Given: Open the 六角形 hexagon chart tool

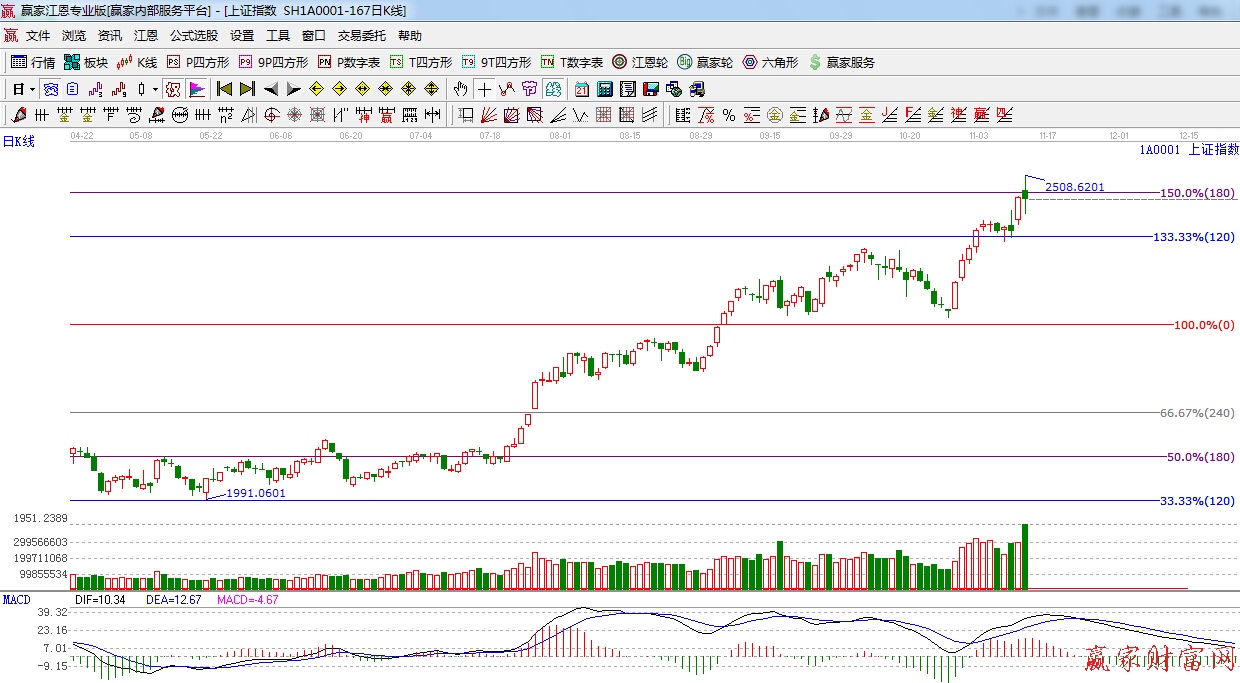Looking at the screenshot, I should tap(770, 62).
